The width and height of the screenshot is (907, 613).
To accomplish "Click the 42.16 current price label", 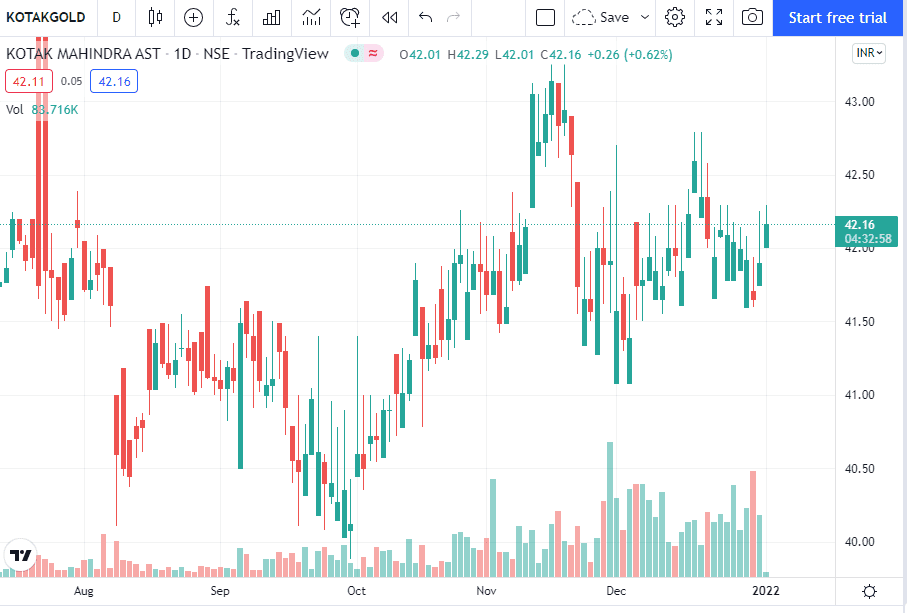I will coord(867,231).
